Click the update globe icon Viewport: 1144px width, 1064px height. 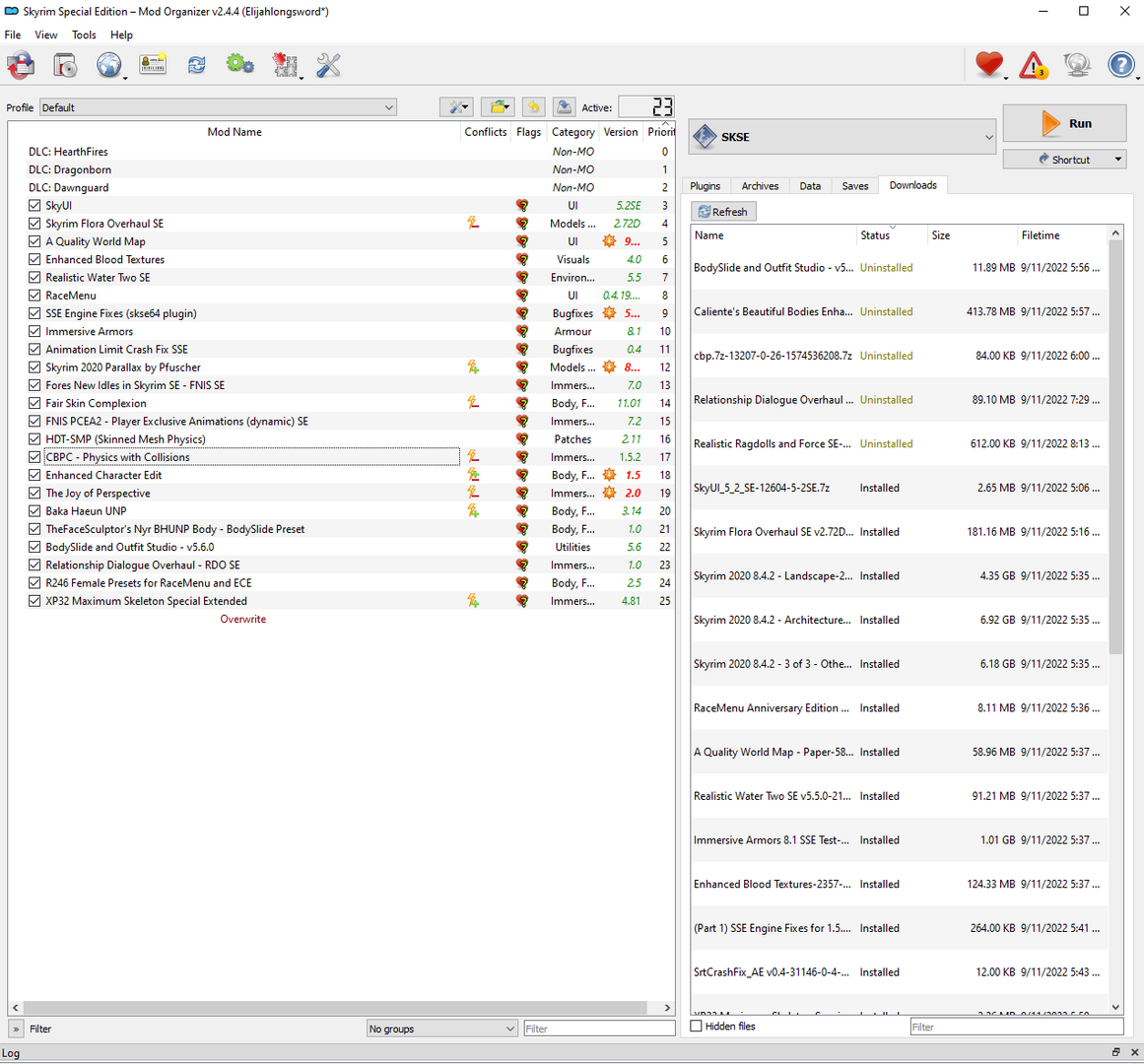coord(1077,65)
